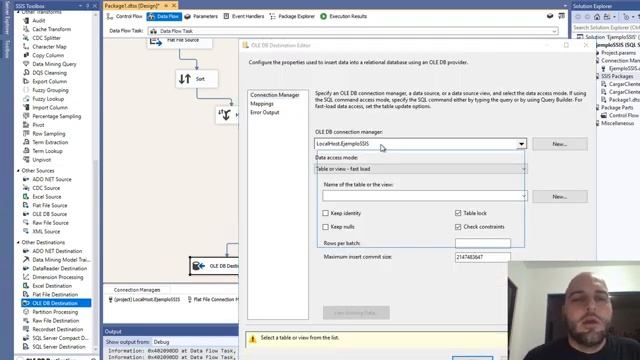Click the Search Solution Explorer field
Screen dimensions: 640x360
point(606,28)
